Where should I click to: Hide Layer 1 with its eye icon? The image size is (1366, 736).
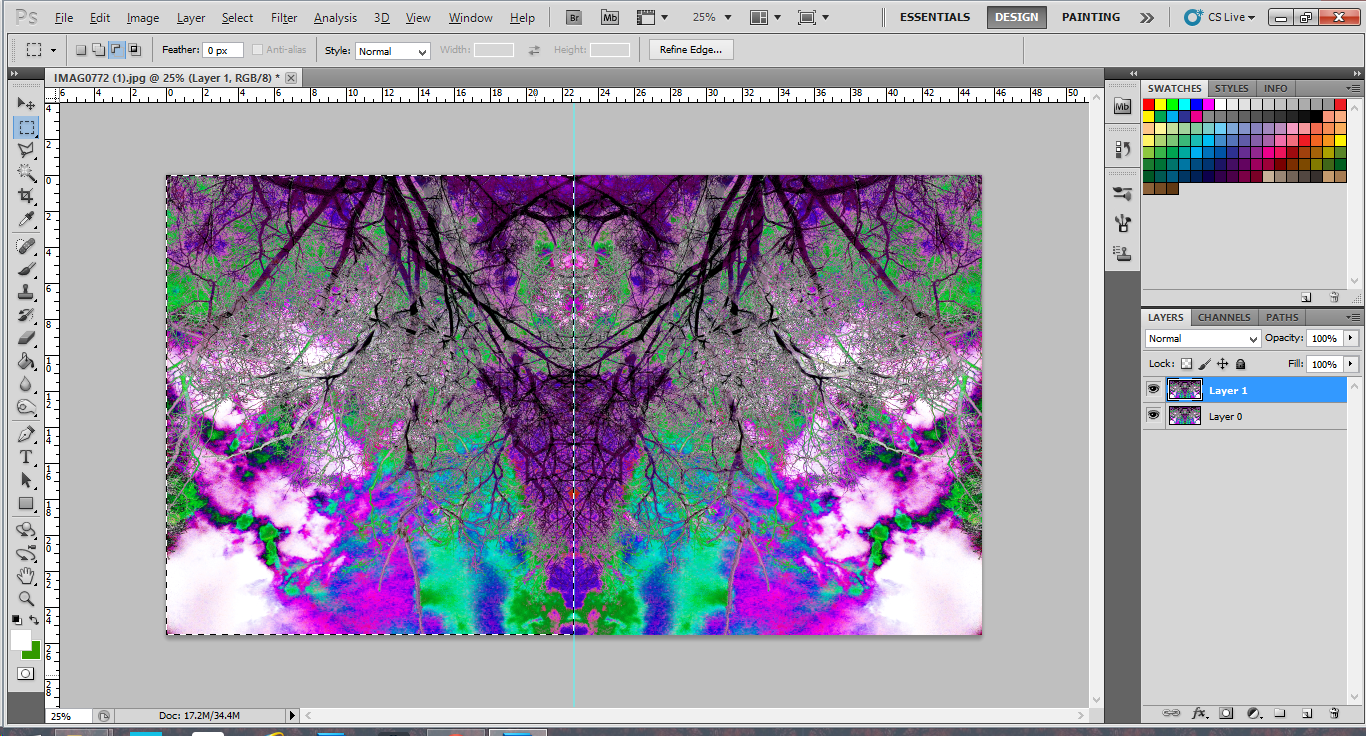coord(1153,390)
